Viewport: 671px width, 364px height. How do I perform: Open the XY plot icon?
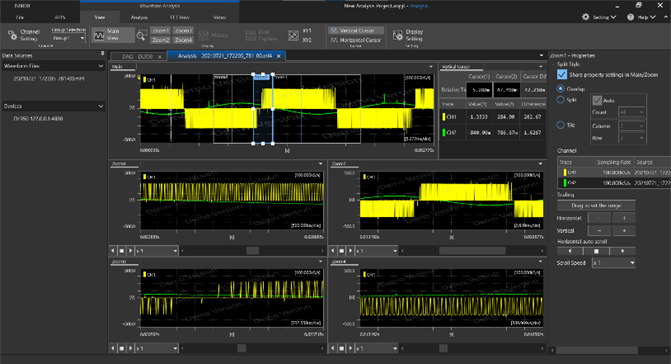pyautogui.click(x=293, y=36)
